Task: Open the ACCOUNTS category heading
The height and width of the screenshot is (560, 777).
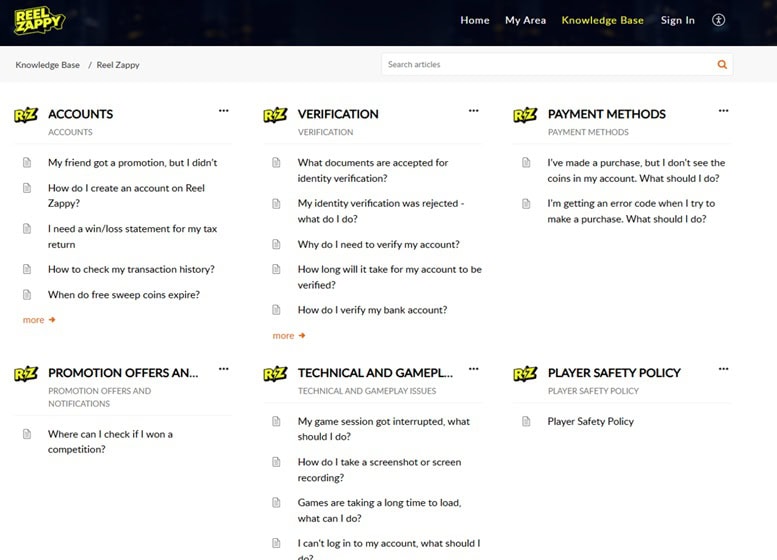Action: 80,114
